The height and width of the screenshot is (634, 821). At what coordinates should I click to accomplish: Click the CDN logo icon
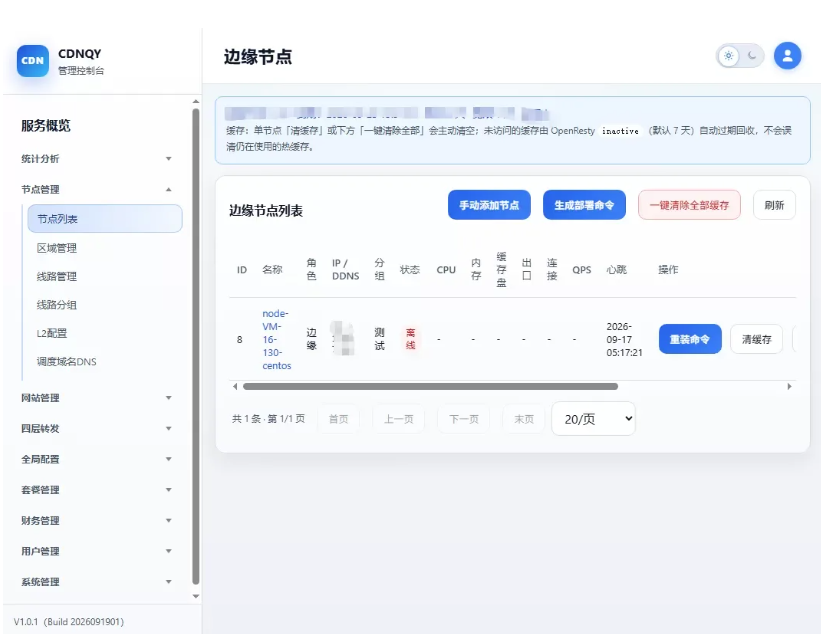(x=32, y=61)
